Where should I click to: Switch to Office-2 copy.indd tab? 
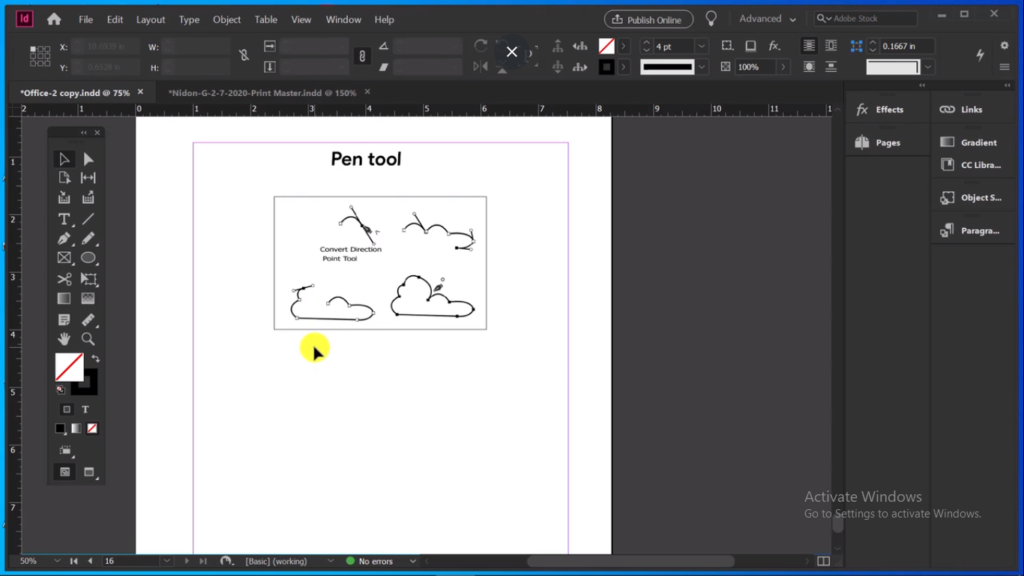pyautogui.click(x=75, y=93)
